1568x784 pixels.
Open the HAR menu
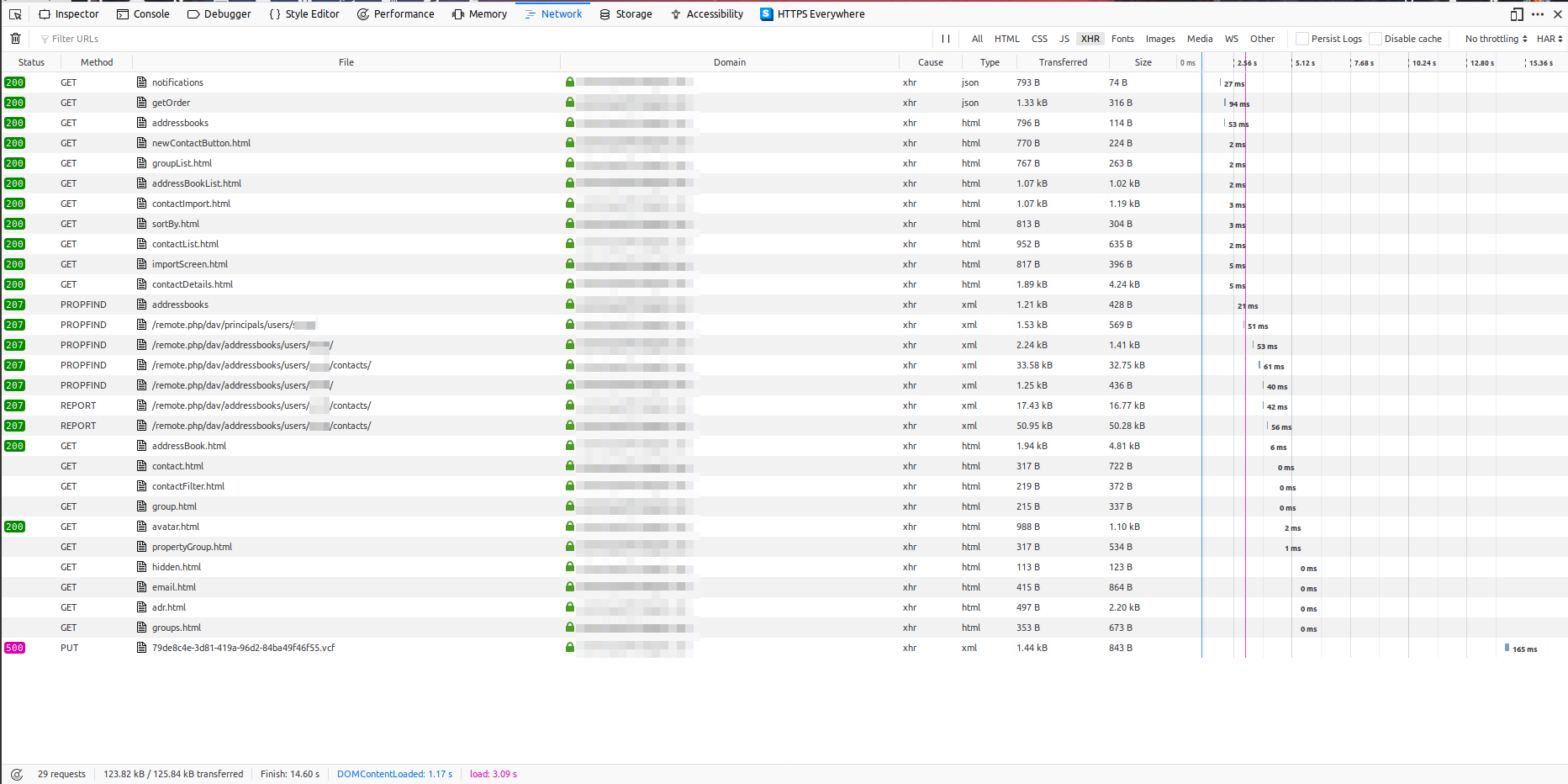[1550, 39]
